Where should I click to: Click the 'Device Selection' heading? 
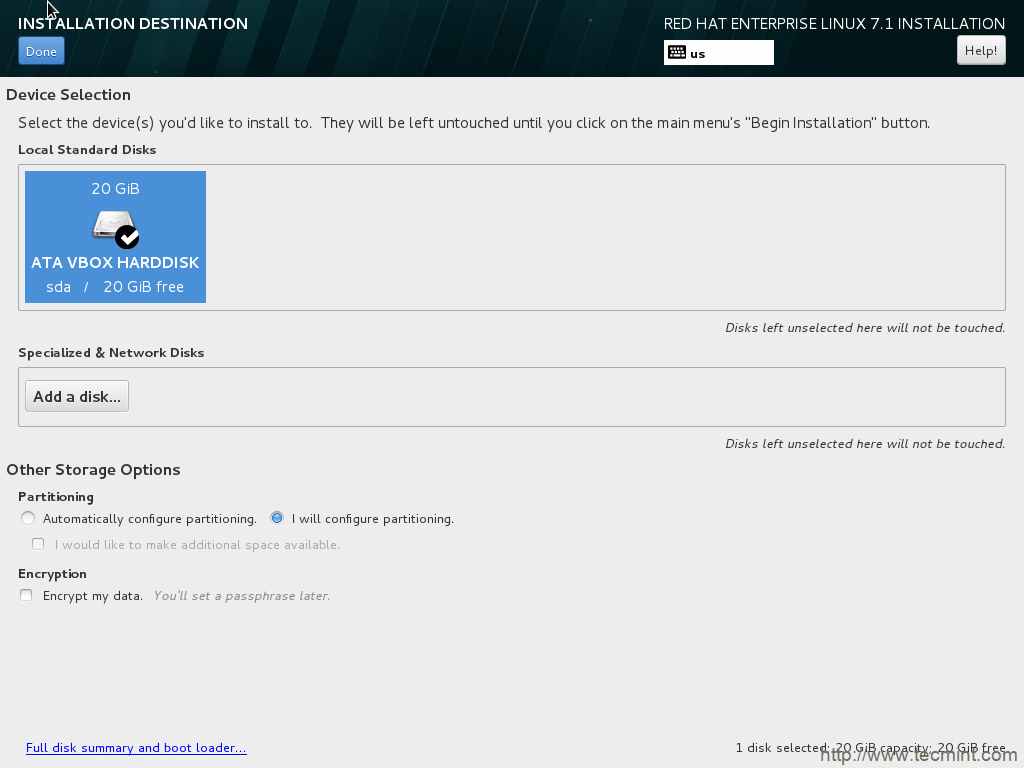69,95
